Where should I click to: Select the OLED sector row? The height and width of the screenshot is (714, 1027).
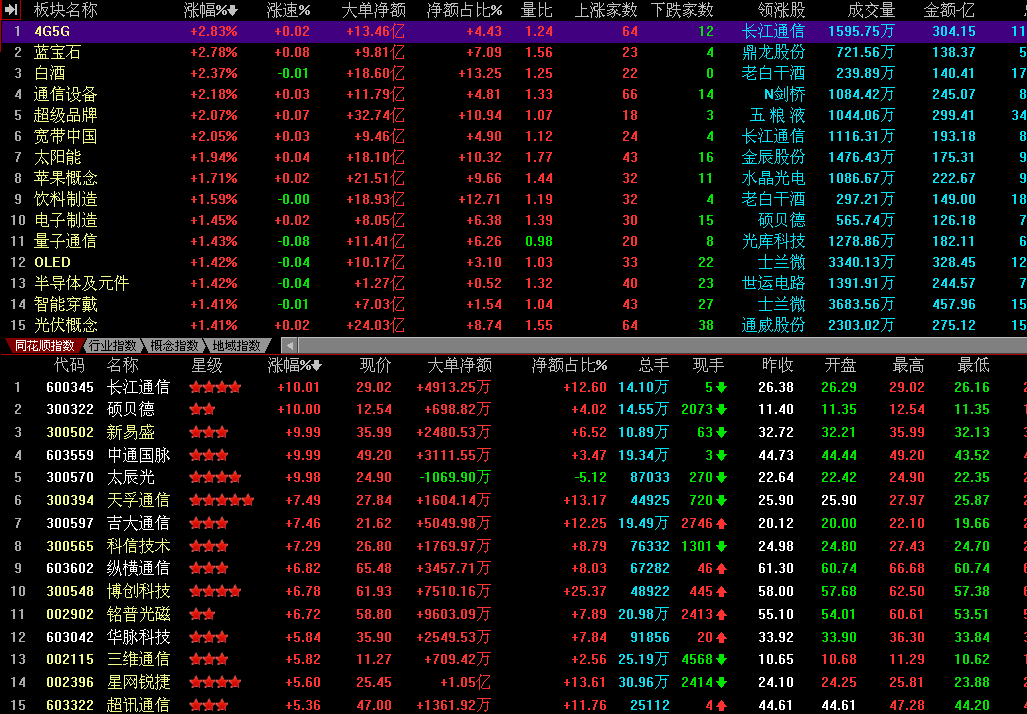514,262
